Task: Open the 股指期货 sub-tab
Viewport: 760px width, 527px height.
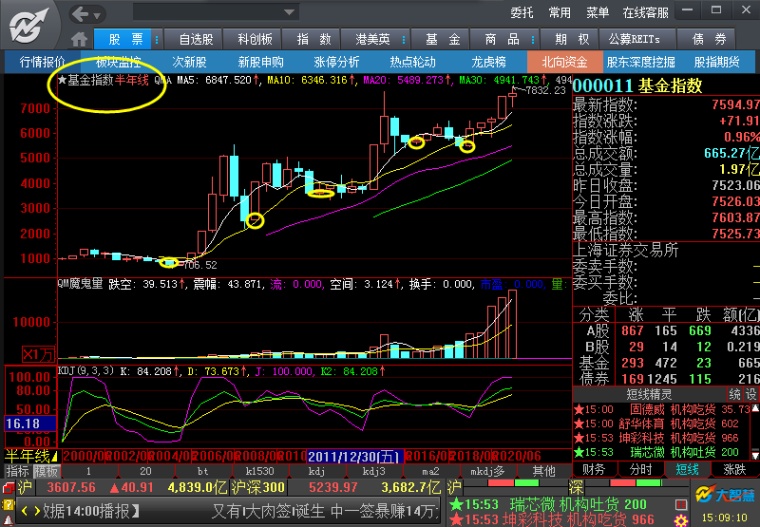Action: 717,62
